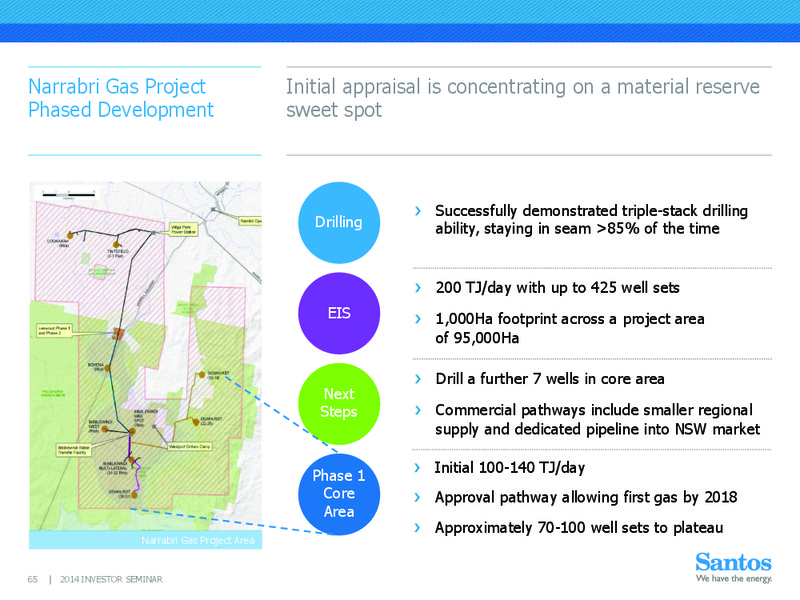This screenshot has height=600, width=800.
Task: Select the Phase 1 Core Area circle
Action: coord(339,494)
